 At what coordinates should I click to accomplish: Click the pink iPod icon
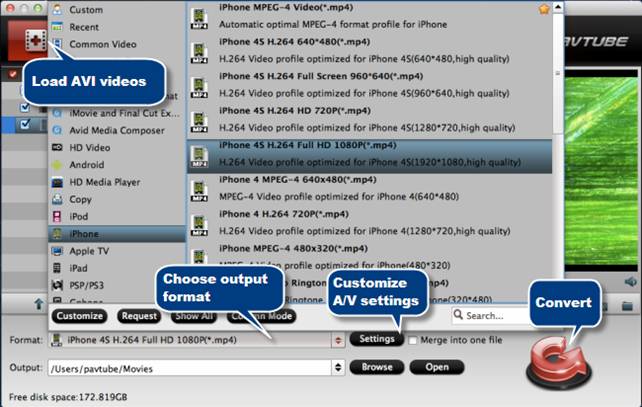click(x=57, y=217)
